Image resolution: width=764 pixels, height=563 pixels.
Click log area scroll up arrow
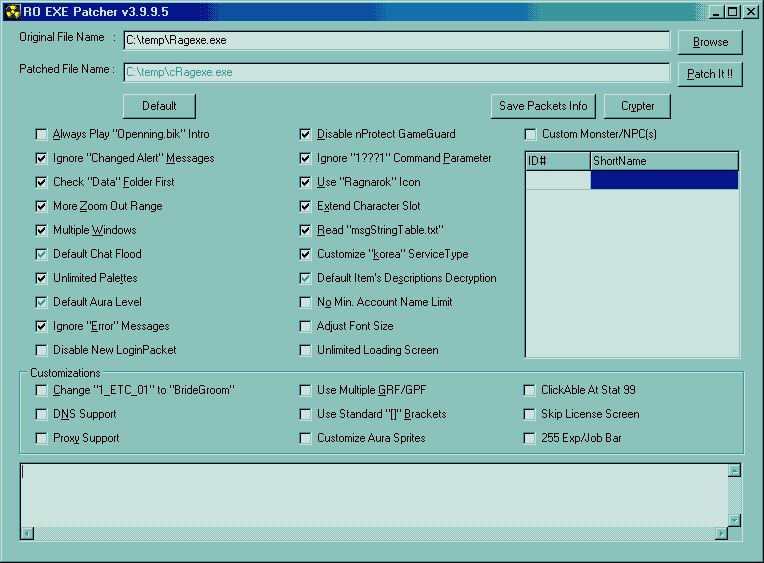click(734, 470)
